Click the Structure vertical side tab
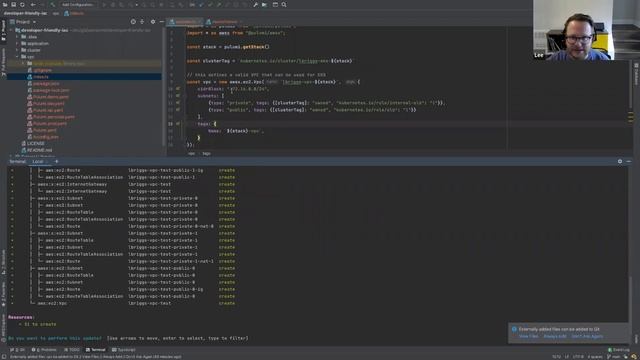 (3, 262)
